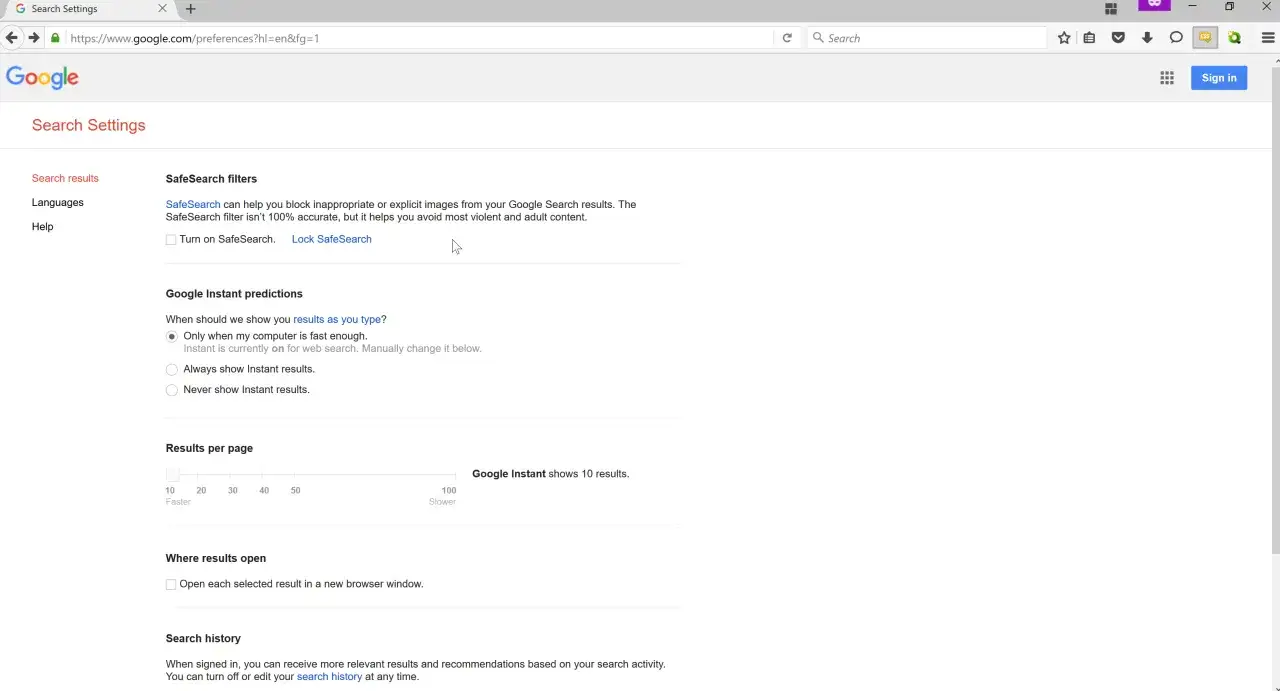Click the tab groups icon in title bar

pos(1111,9)
